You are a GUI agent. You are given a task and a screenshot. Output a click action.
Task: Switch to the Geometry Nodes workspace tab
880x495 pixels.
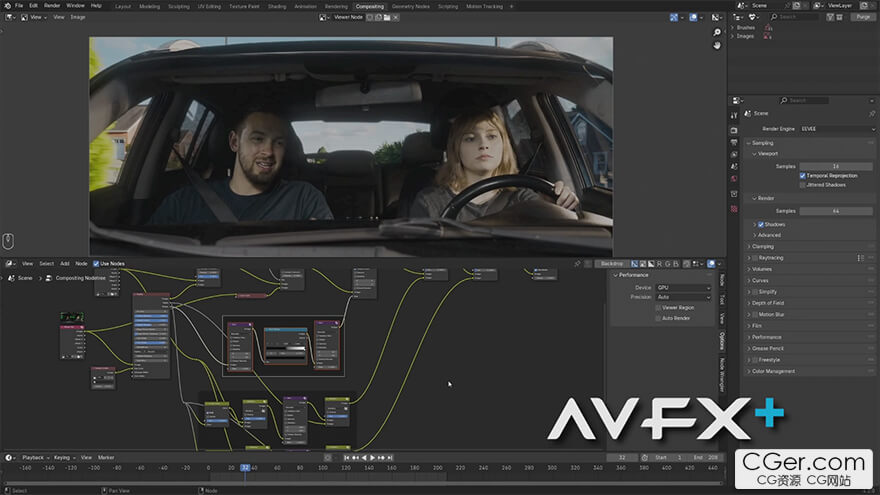(x=410, y=6)
